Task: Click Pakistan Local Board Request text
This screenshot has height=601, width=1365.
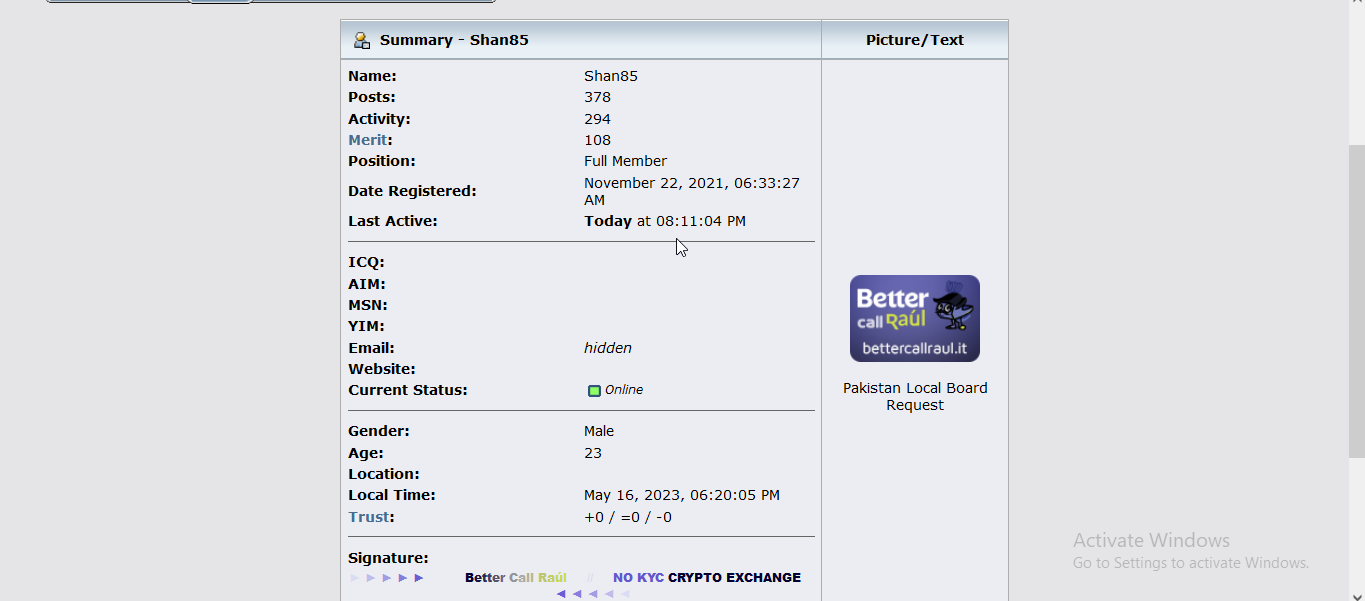Action: pyautogui.click(x=915, y=396)
